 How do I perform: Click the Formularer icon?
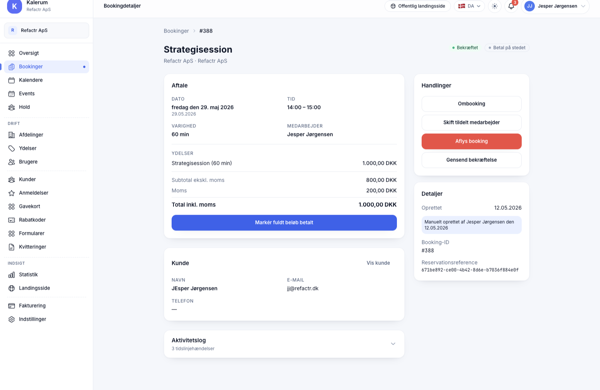click(x=11, y=233)
